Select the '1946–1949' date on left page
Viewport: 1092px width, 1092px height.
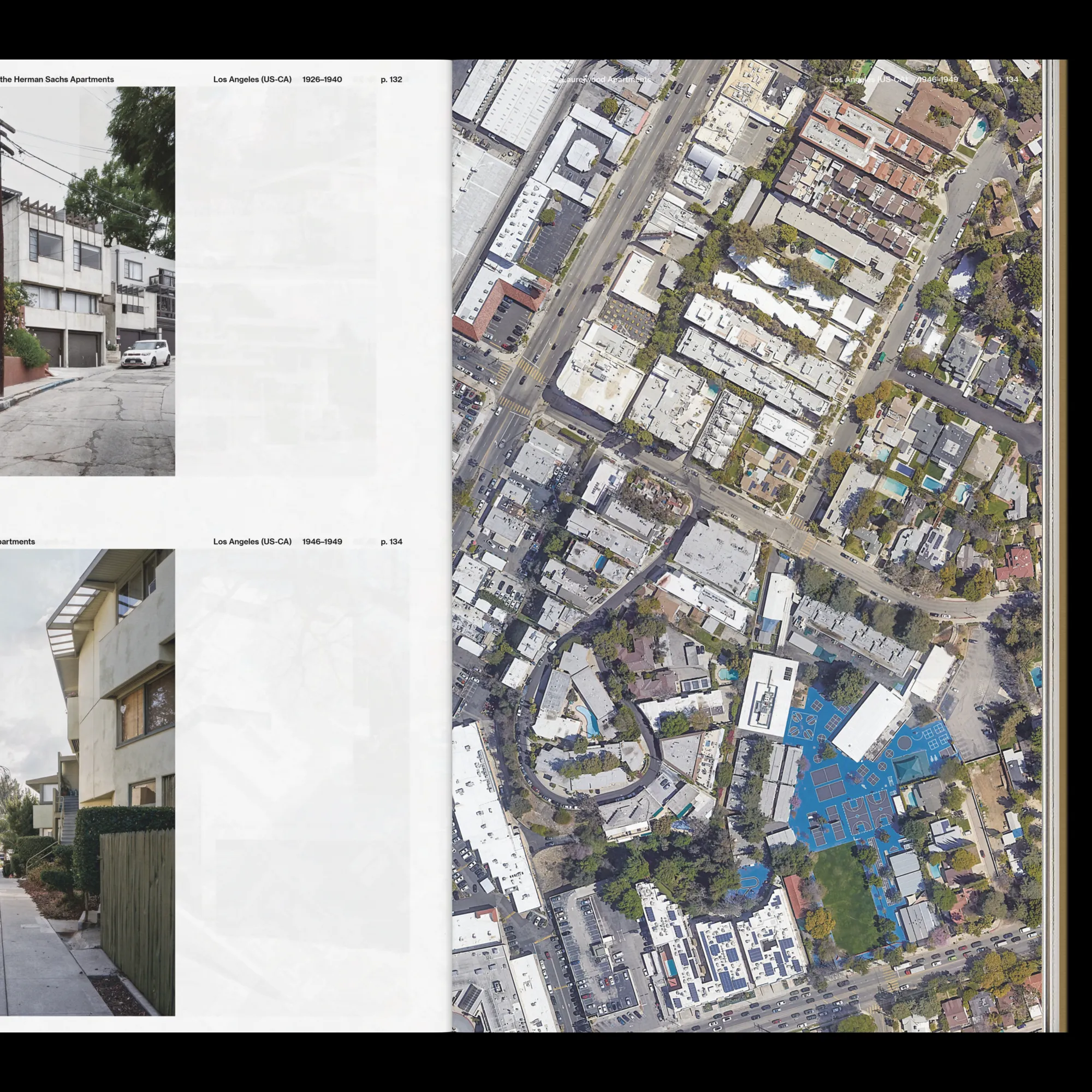(322, 542)
